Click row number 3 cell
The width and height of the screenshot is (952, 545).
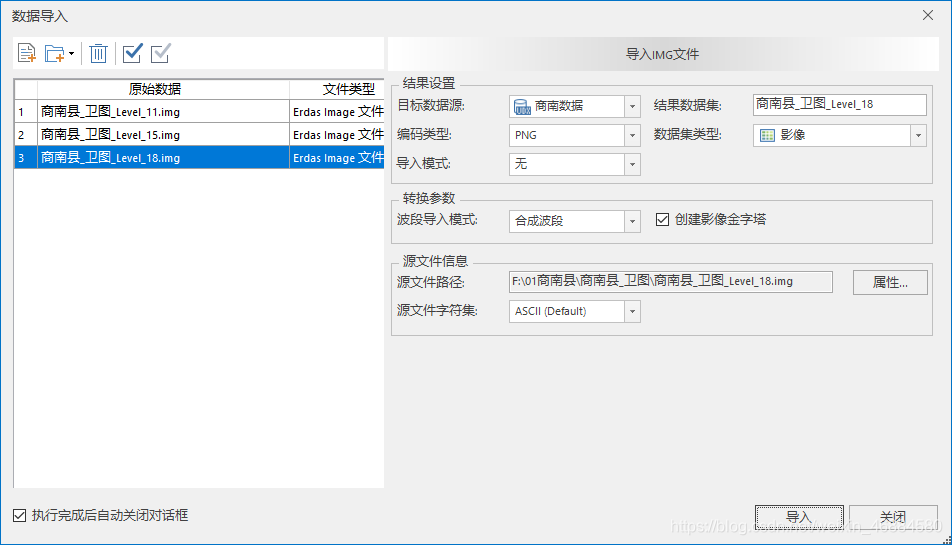[26, 158]
